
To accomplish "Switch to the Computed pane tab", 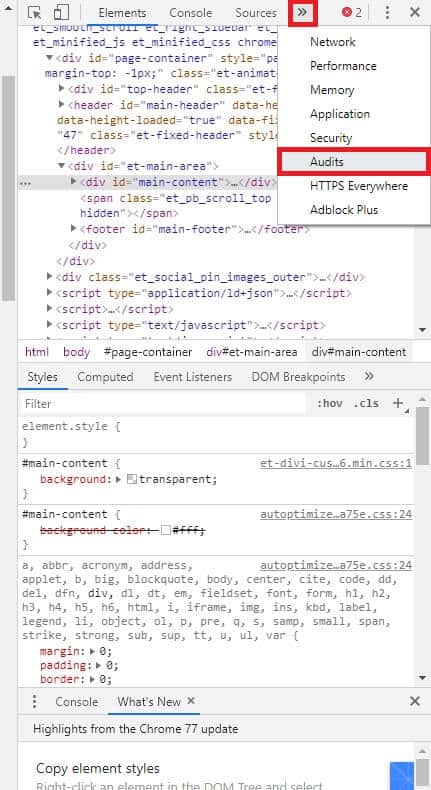I will pyautogui.click(x=105, y=377).
